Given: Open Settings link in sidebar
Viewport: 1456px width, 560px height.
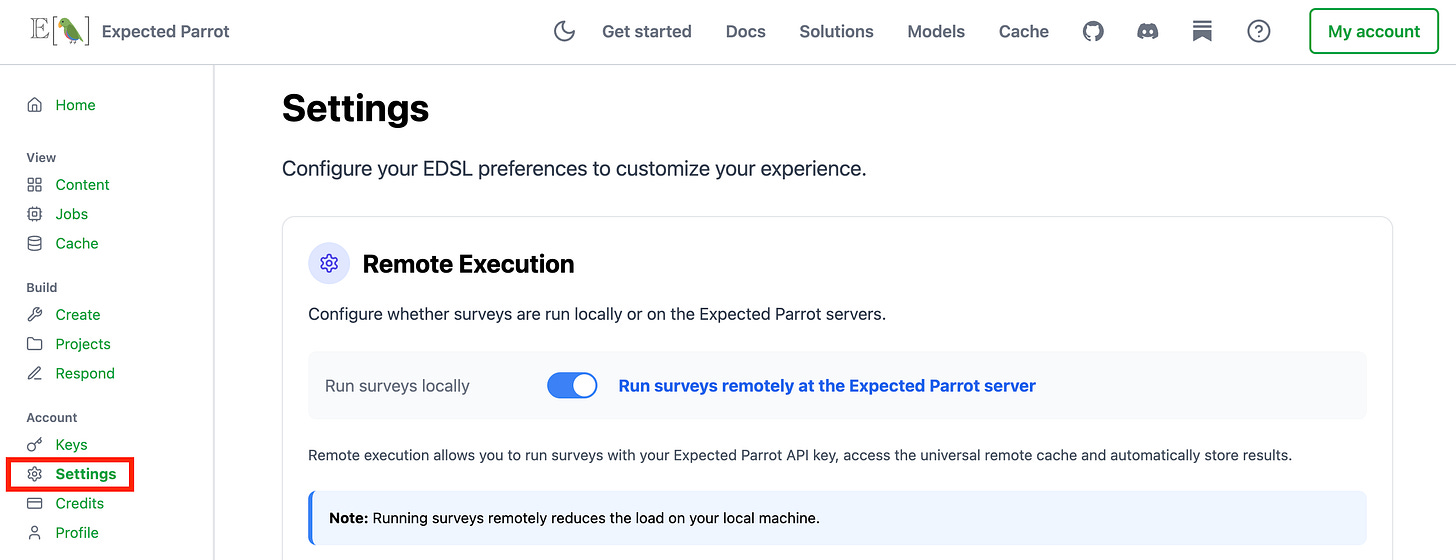Looking at the screenshot, I should tap(86, 474).
